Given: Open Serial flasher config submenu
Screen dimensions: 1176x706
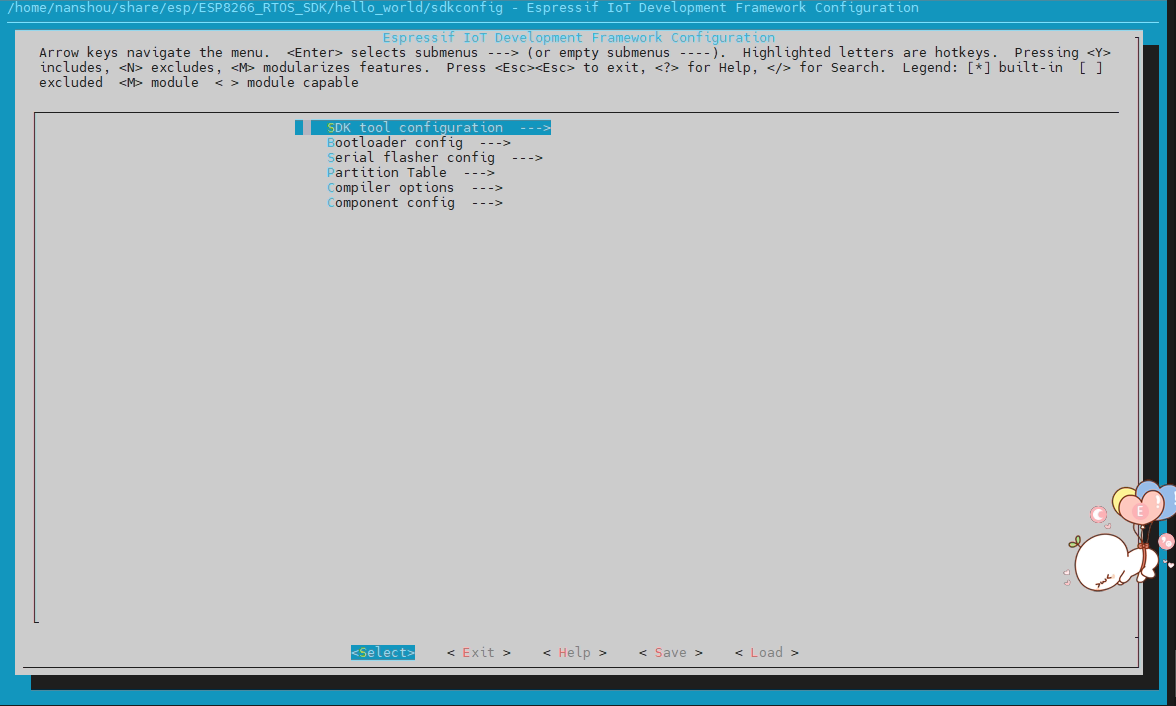Looking at the screenshot, I should 434,158.
